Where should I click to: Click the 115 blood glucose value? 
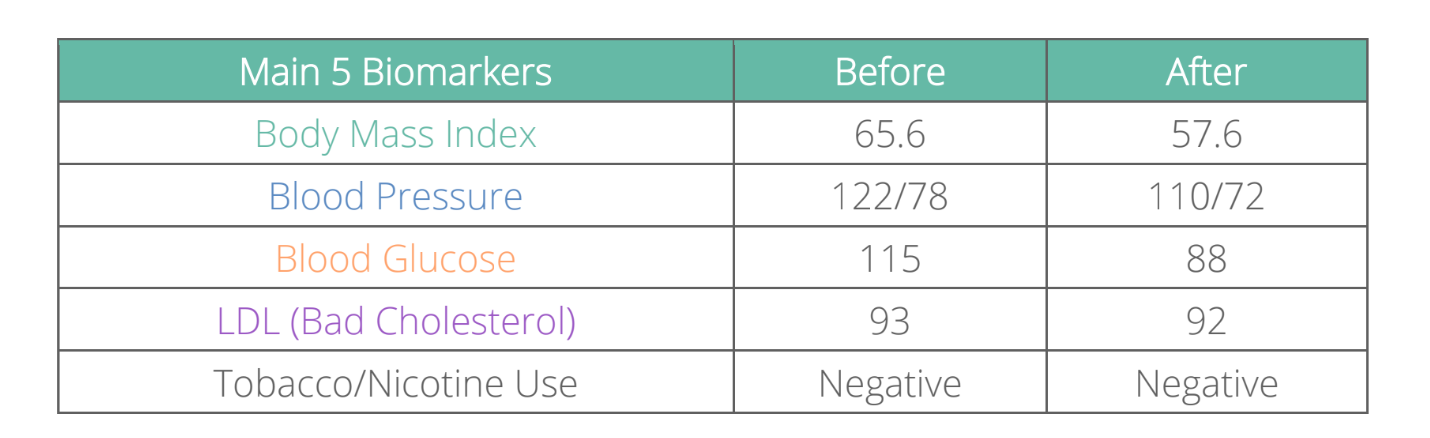coord(890,258)
